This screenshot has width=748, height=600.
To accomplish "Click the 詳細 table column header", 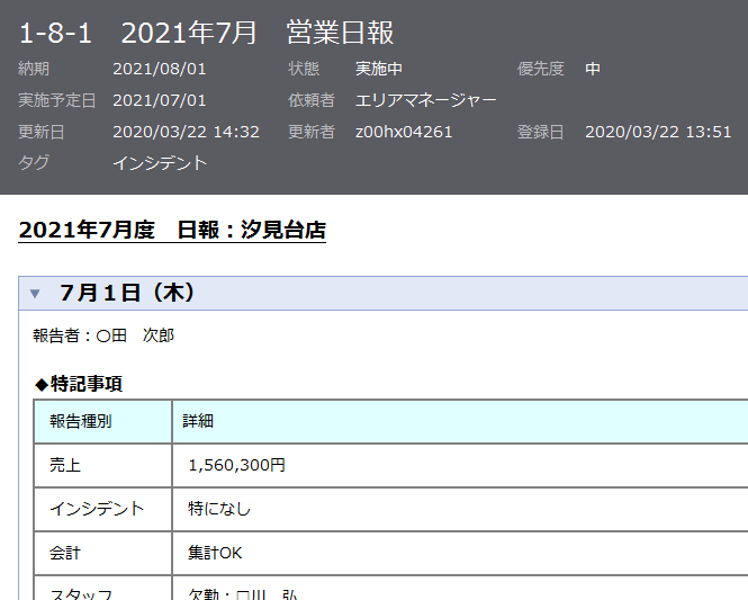I will tap(198, 421).
